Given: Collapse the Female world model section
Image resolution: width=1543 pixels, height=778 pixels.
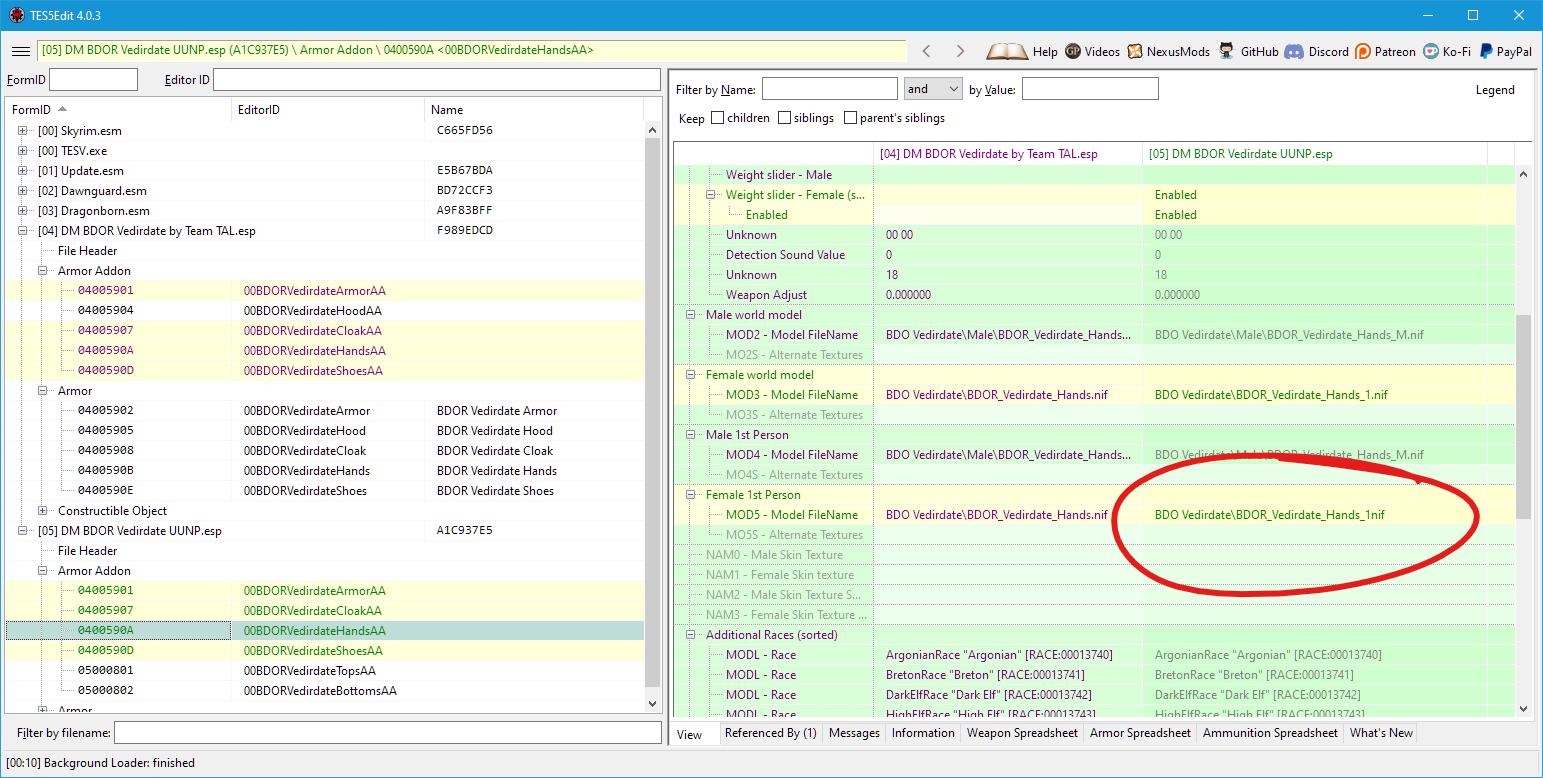Looking at the screenshot, I should point(691,375).
